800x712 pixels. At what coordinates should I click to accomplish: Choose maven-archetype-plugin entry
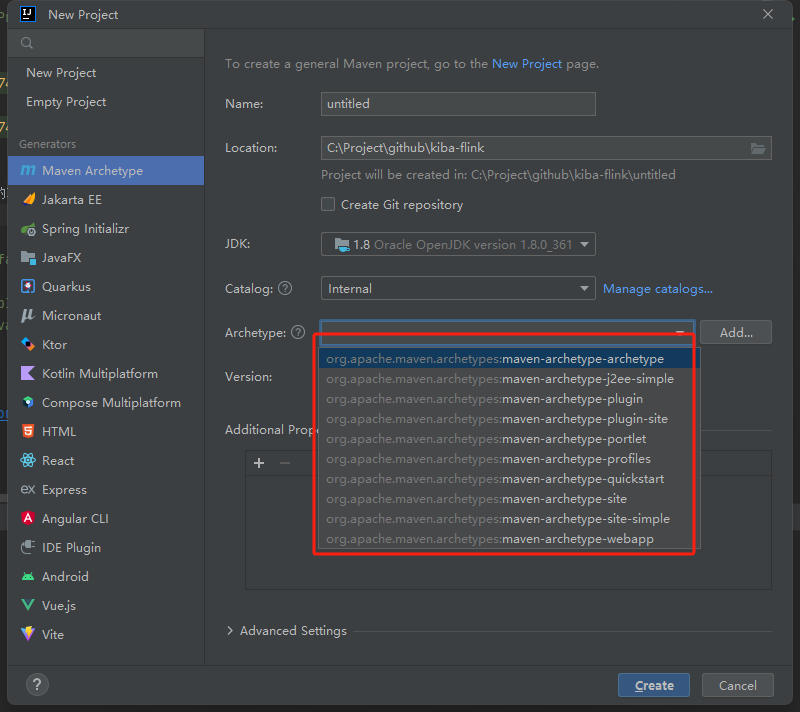coord(509,399)
